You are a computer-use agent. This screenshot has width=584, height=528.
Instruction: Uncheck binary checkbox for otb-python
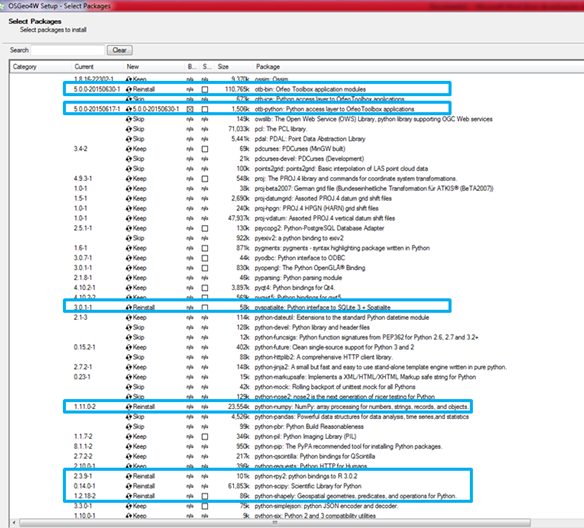(x=190, y=109)
